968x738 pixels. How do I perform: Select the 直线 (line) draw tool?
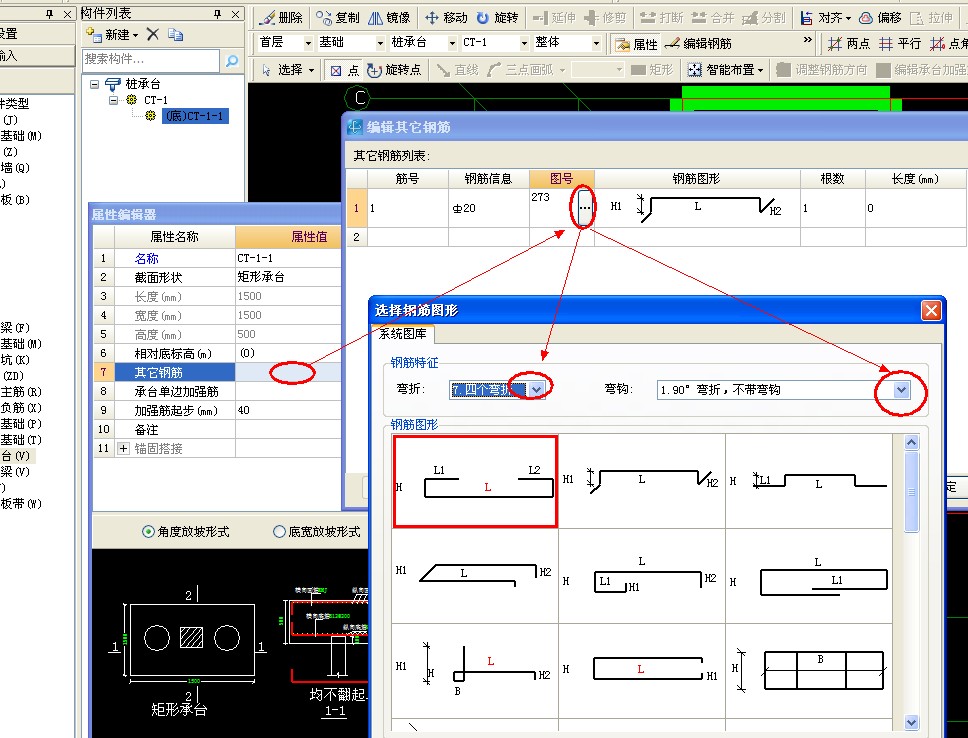click(457, 70)
